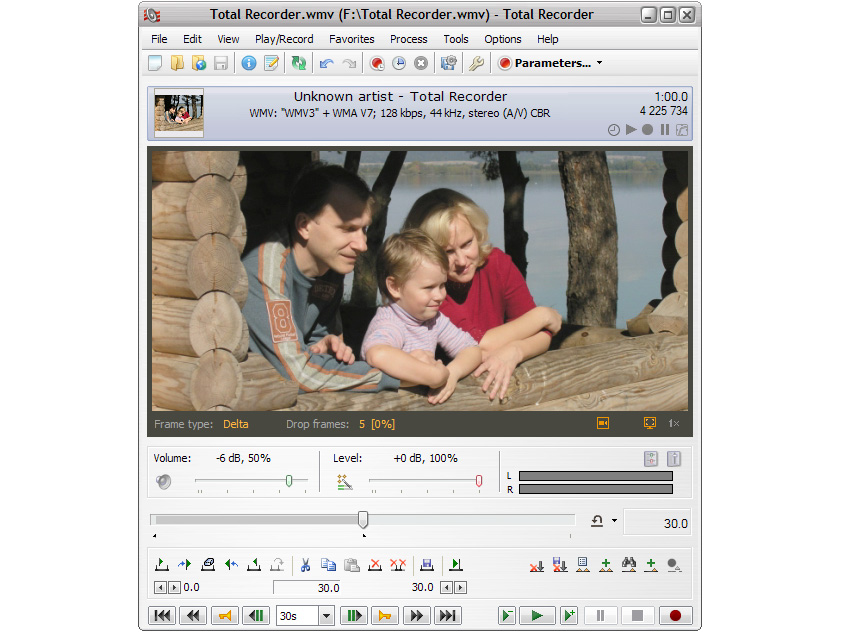Click the Parameters... button
841x632 pixels.
click(544, 63)
